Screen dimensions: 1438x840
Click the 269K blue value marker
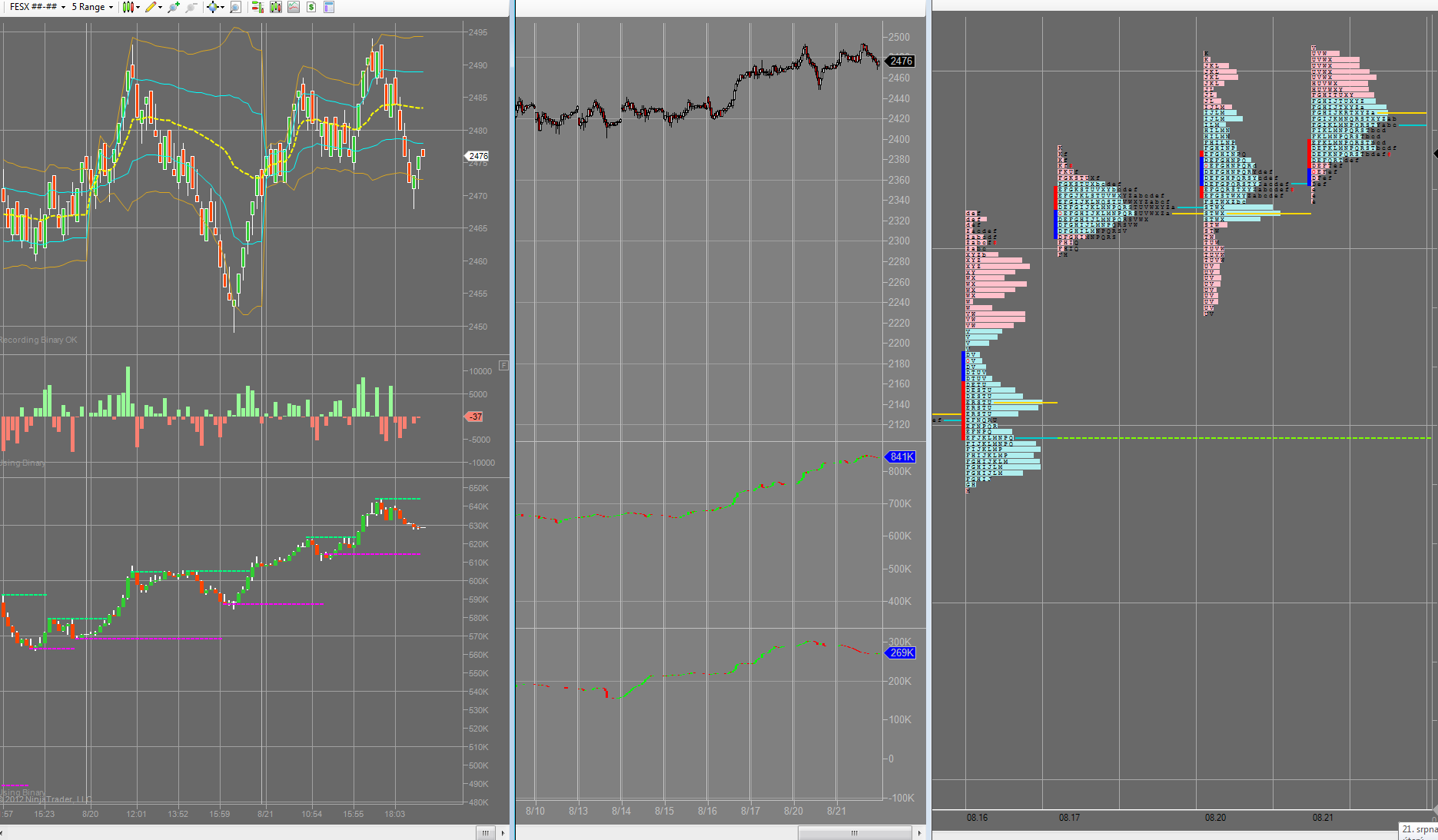click(x=901, y=652)
